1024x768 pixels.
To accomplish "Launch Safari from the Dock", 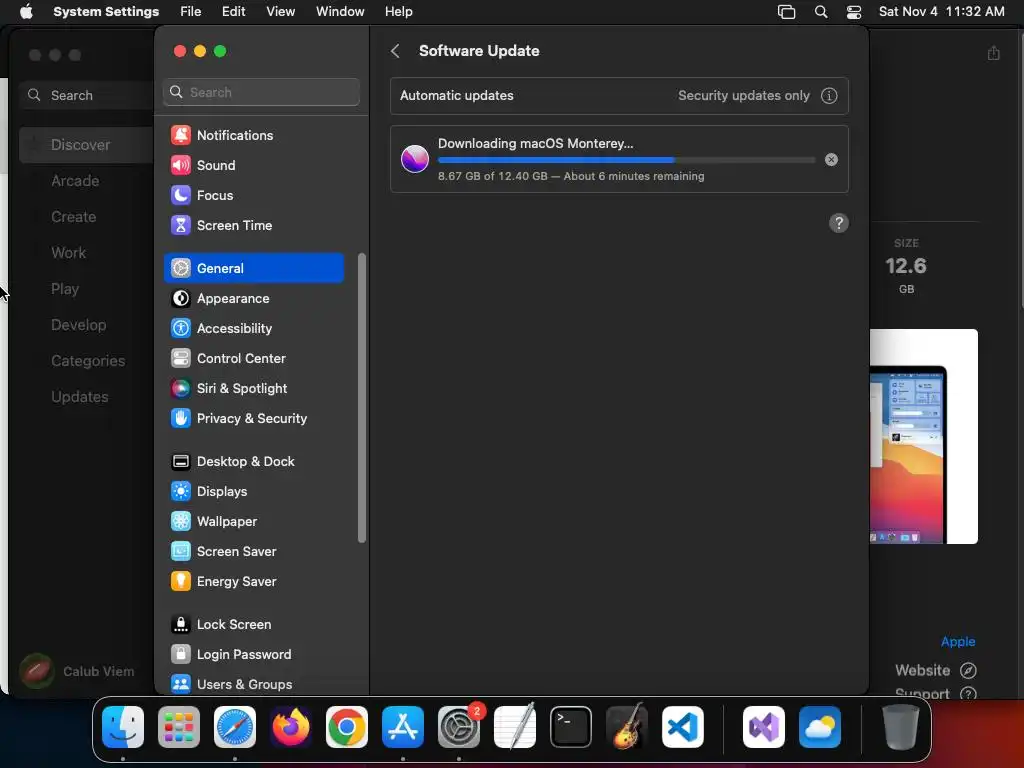I will pos(234,727).
